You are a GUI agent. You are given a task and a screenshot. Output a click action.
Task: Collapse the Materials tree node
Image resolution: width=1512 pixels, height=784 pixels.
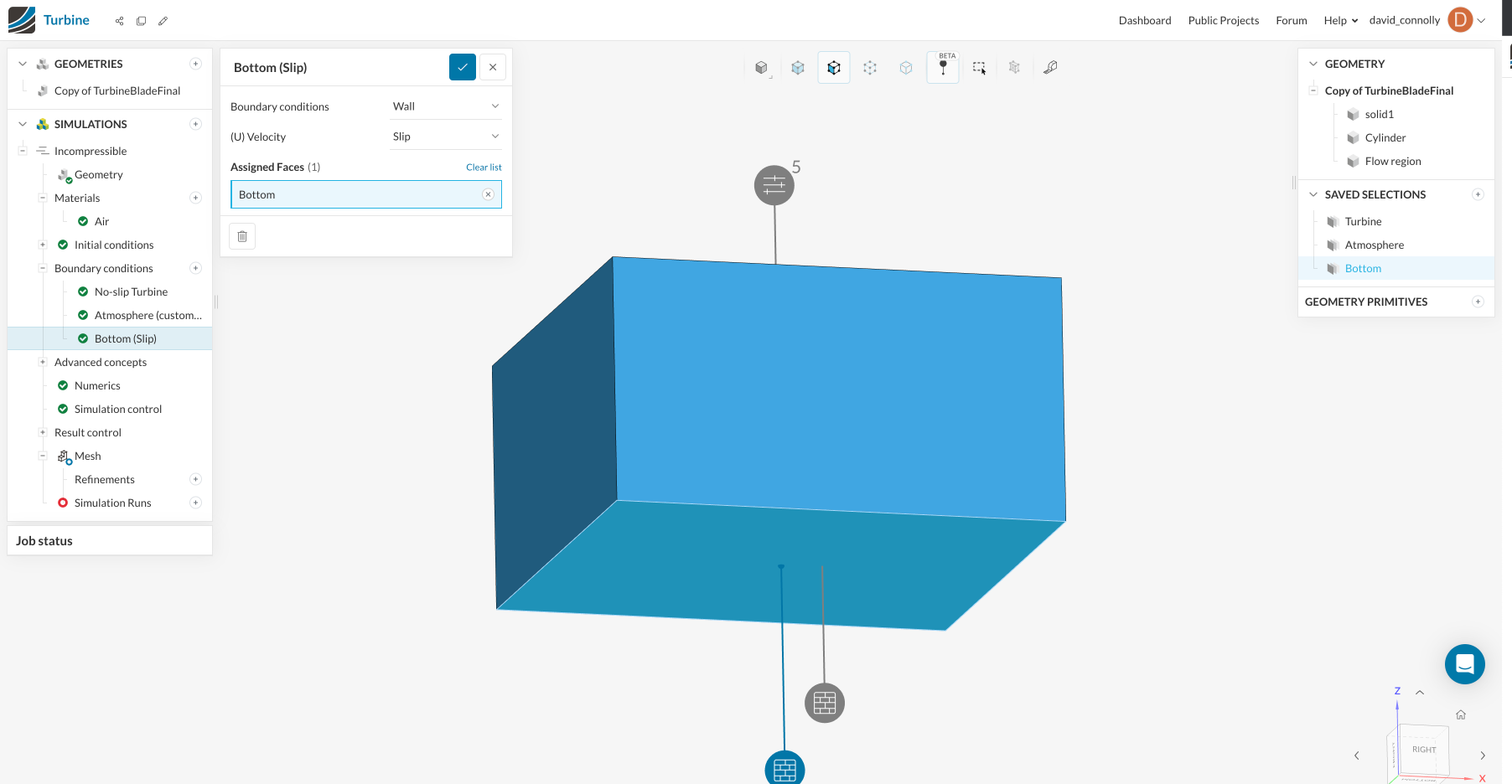pos(43,198)
